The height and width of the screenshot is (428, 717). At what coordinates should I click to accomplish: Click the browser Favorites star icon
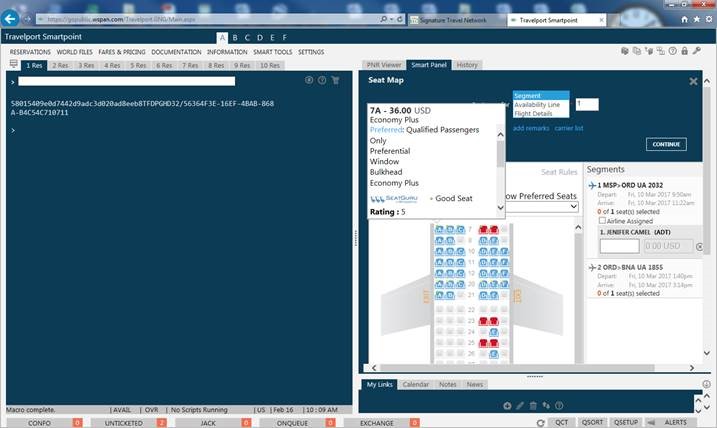pos(696,19)
